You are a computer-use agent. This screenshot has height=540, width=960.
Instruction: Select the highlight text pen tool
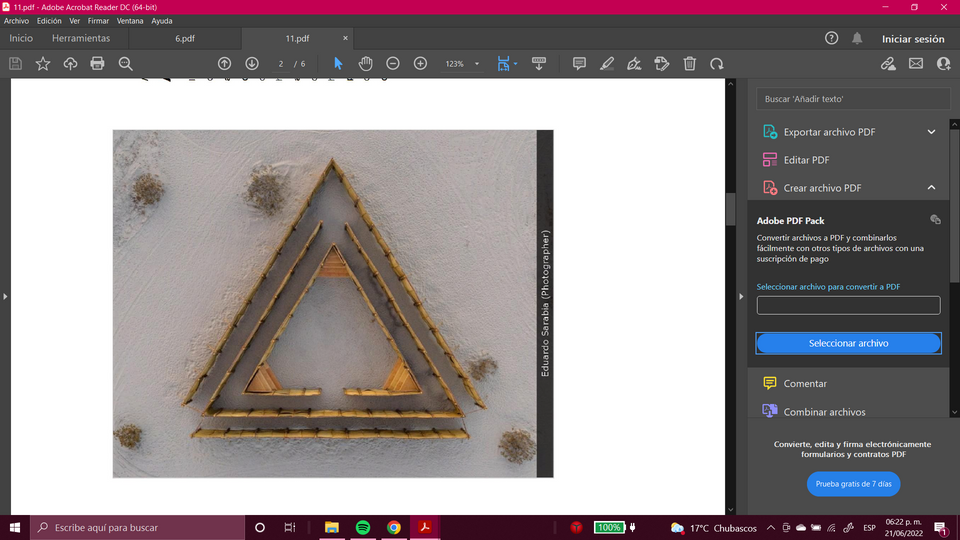point(606,63)
